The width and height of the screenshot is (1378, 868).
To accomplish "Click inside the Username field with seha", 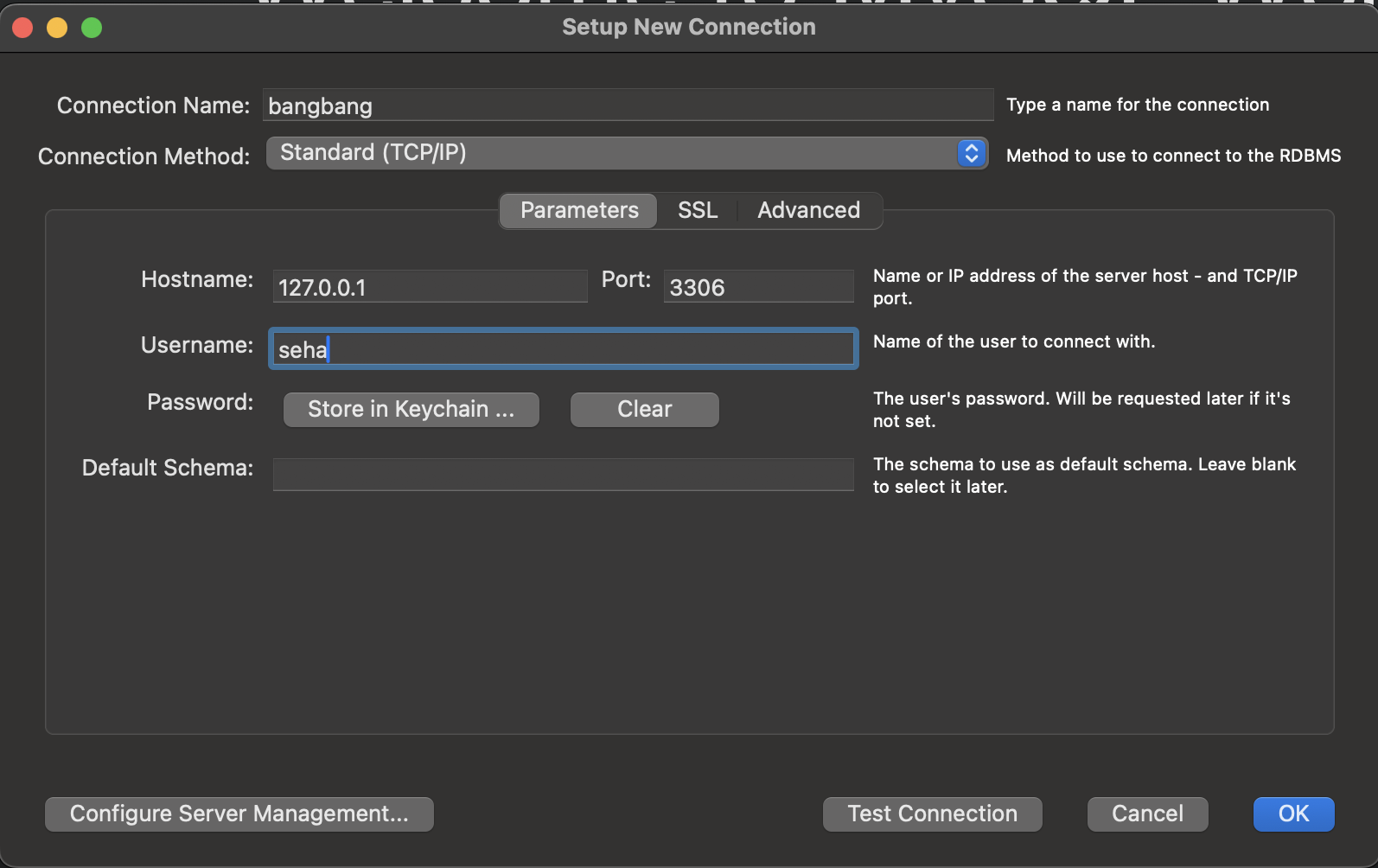I will tap(564, 348).
